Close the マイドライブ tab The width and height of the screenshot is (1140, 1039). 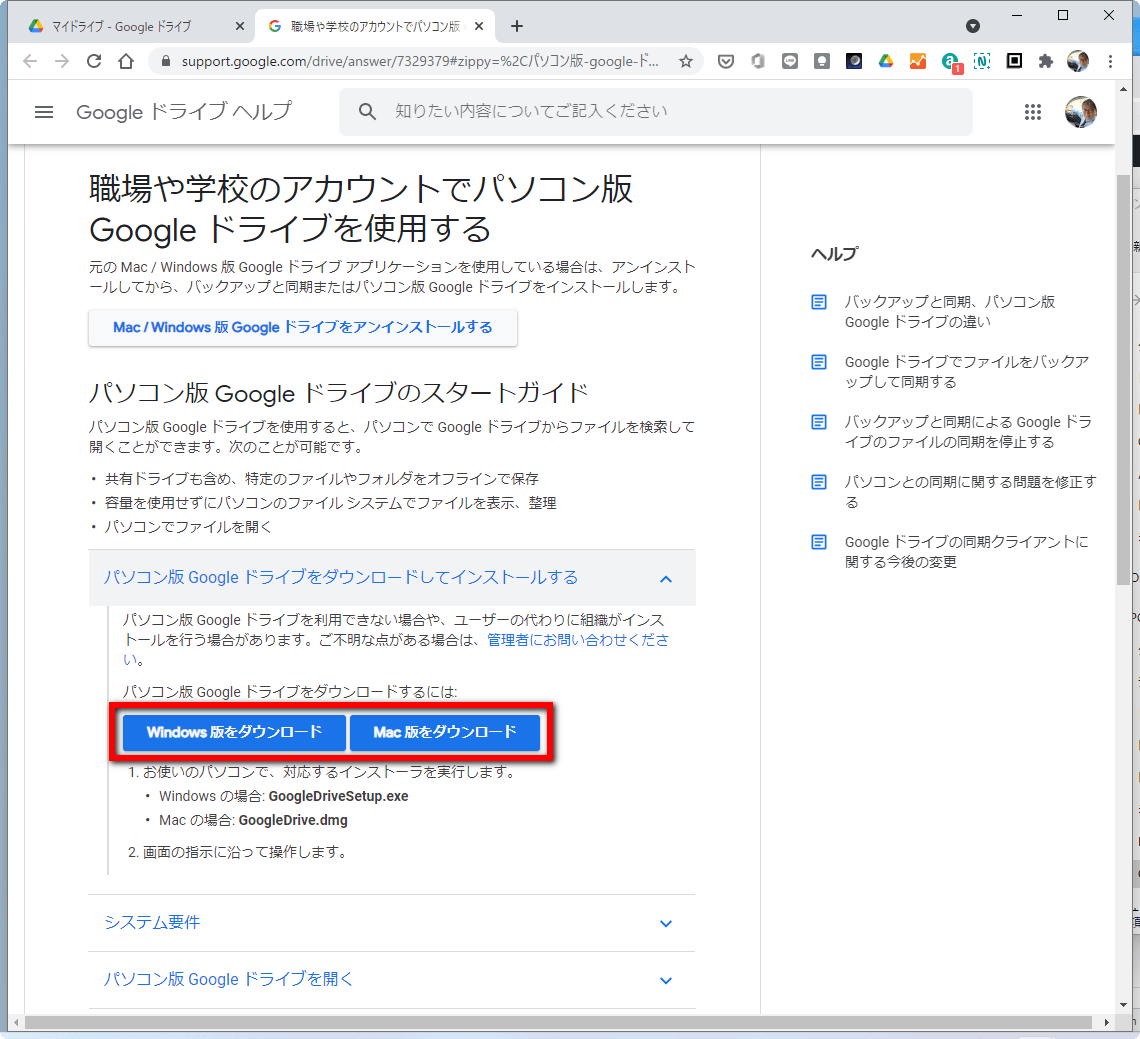click(240, 26)
